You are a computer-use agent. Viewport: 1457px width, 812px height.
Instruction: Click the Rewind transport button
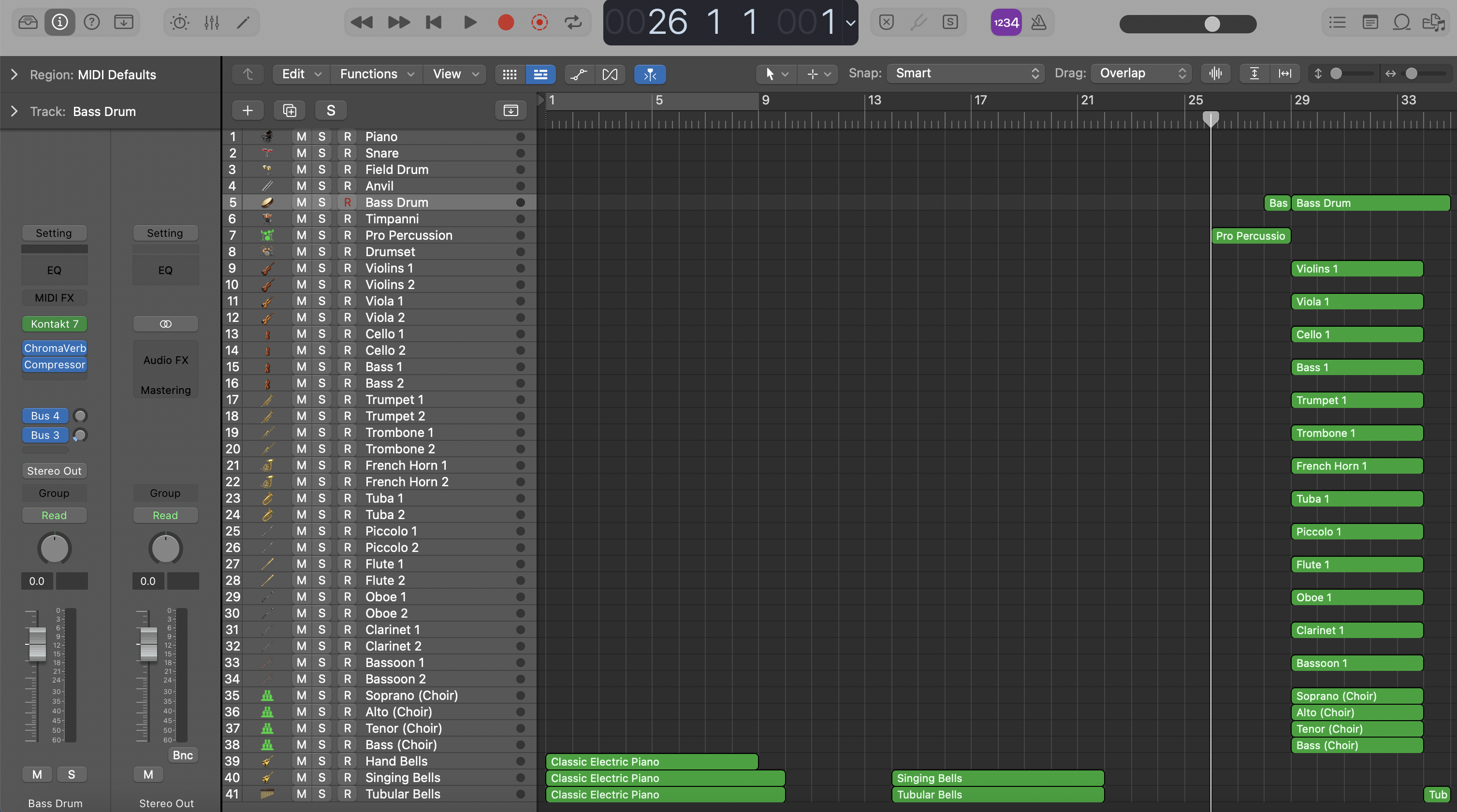[x=362, y=23]
